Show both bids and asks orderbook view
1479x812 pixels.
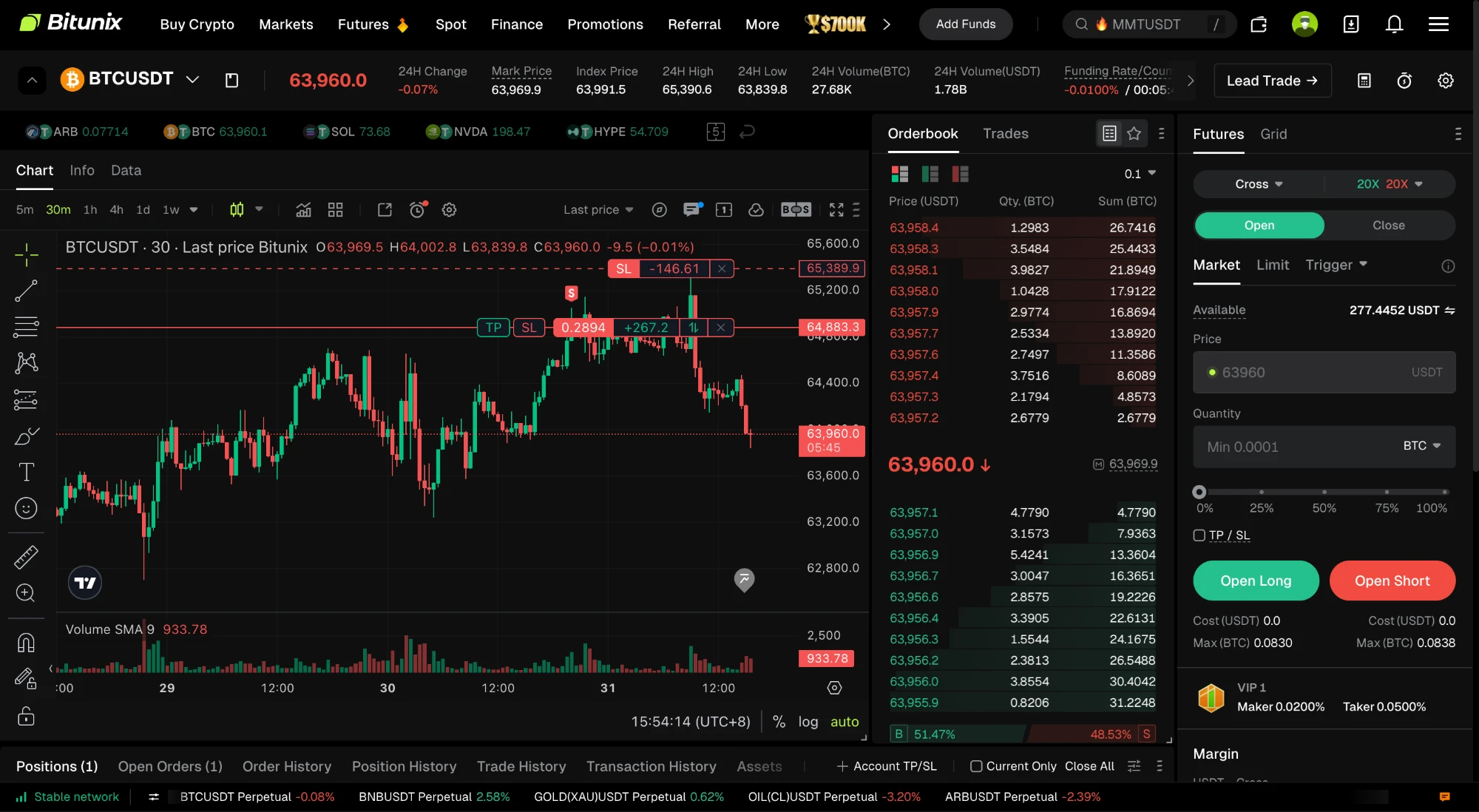tap(900, 174)
